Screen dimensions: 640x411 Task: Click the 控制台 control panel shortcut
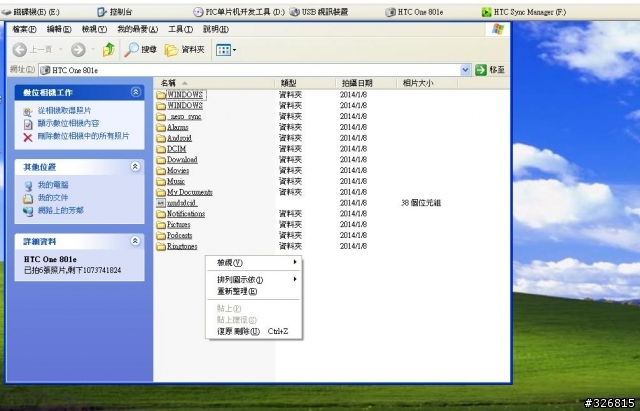115,12
